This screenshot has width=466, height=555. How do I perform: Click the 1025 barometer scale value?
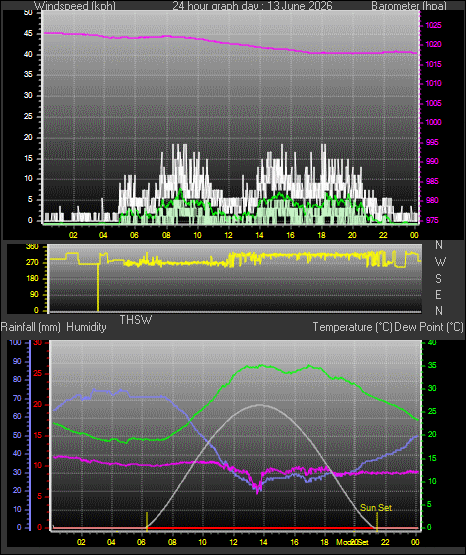pyautogui.click(x=433, y=25)
